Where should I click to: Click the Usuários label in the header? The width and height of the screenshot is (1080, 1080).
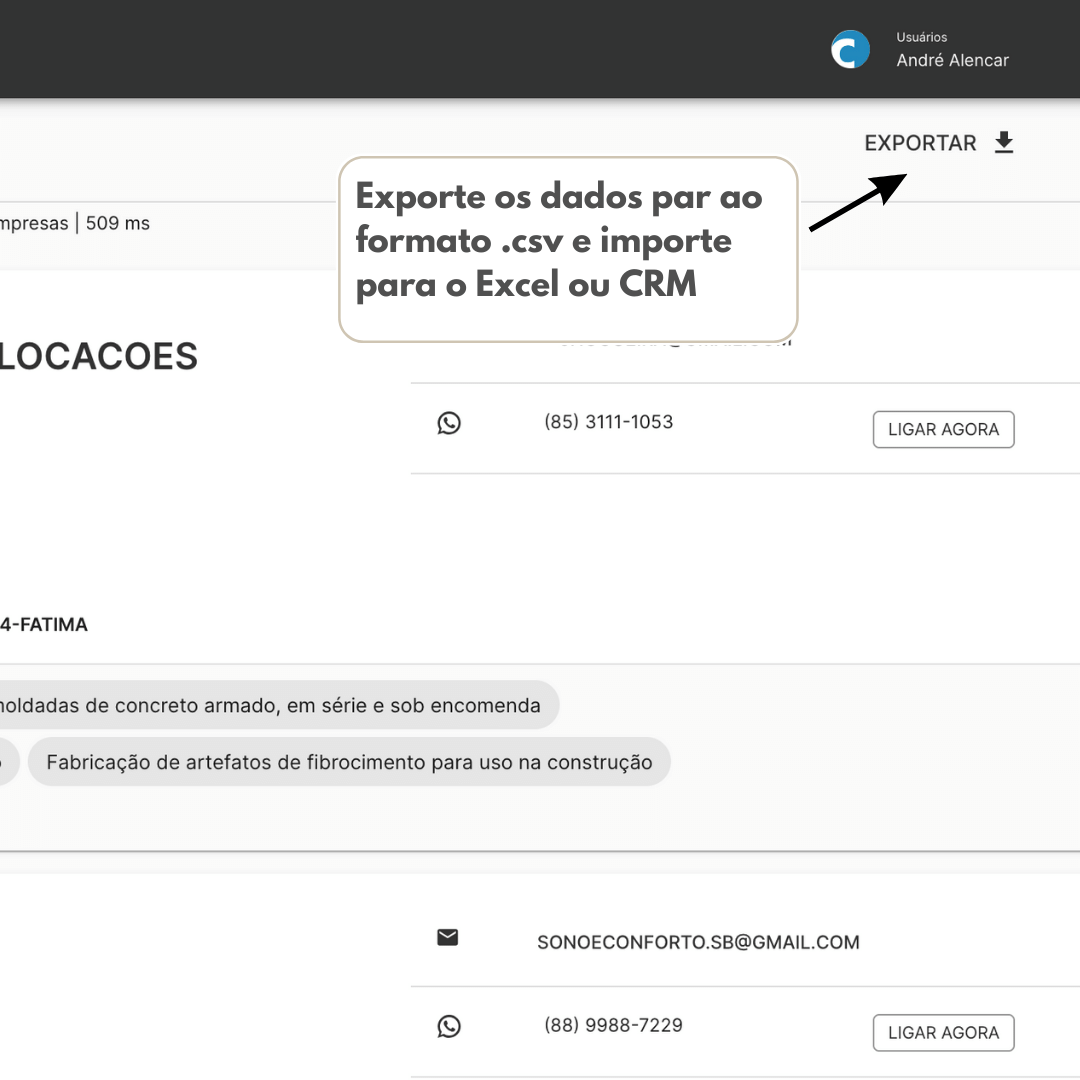coord(921,37)
